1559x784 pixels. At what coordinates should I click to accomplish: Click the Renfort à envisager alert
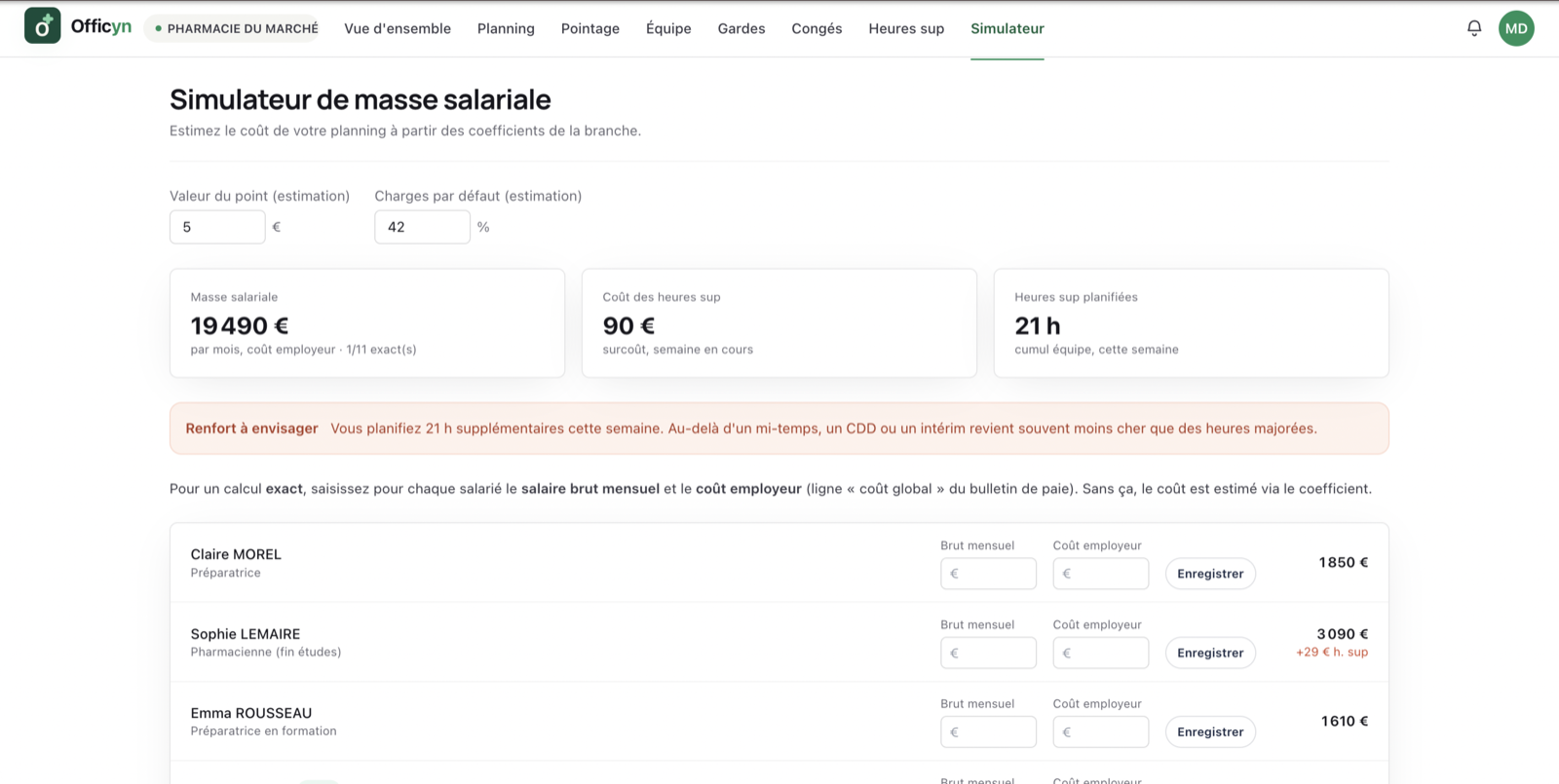(779, 429)
